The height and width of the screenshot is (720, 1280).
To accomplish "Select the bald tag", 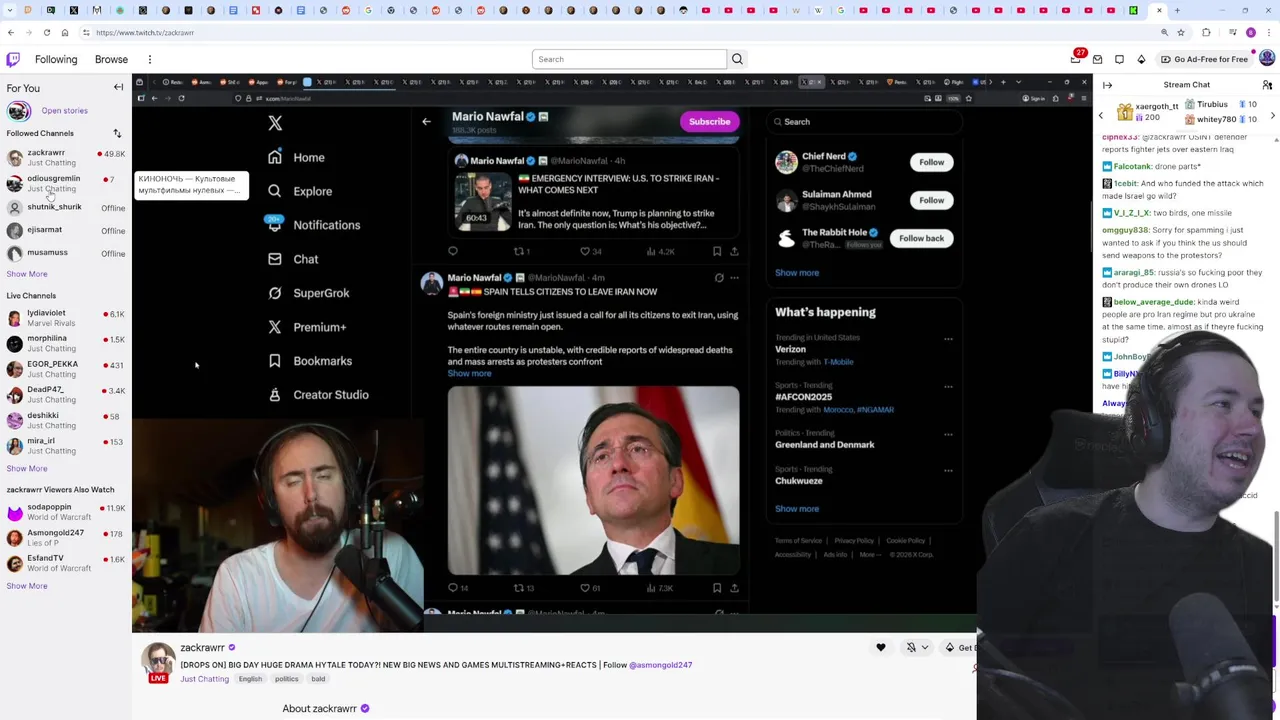I will [x=318, y=679].
